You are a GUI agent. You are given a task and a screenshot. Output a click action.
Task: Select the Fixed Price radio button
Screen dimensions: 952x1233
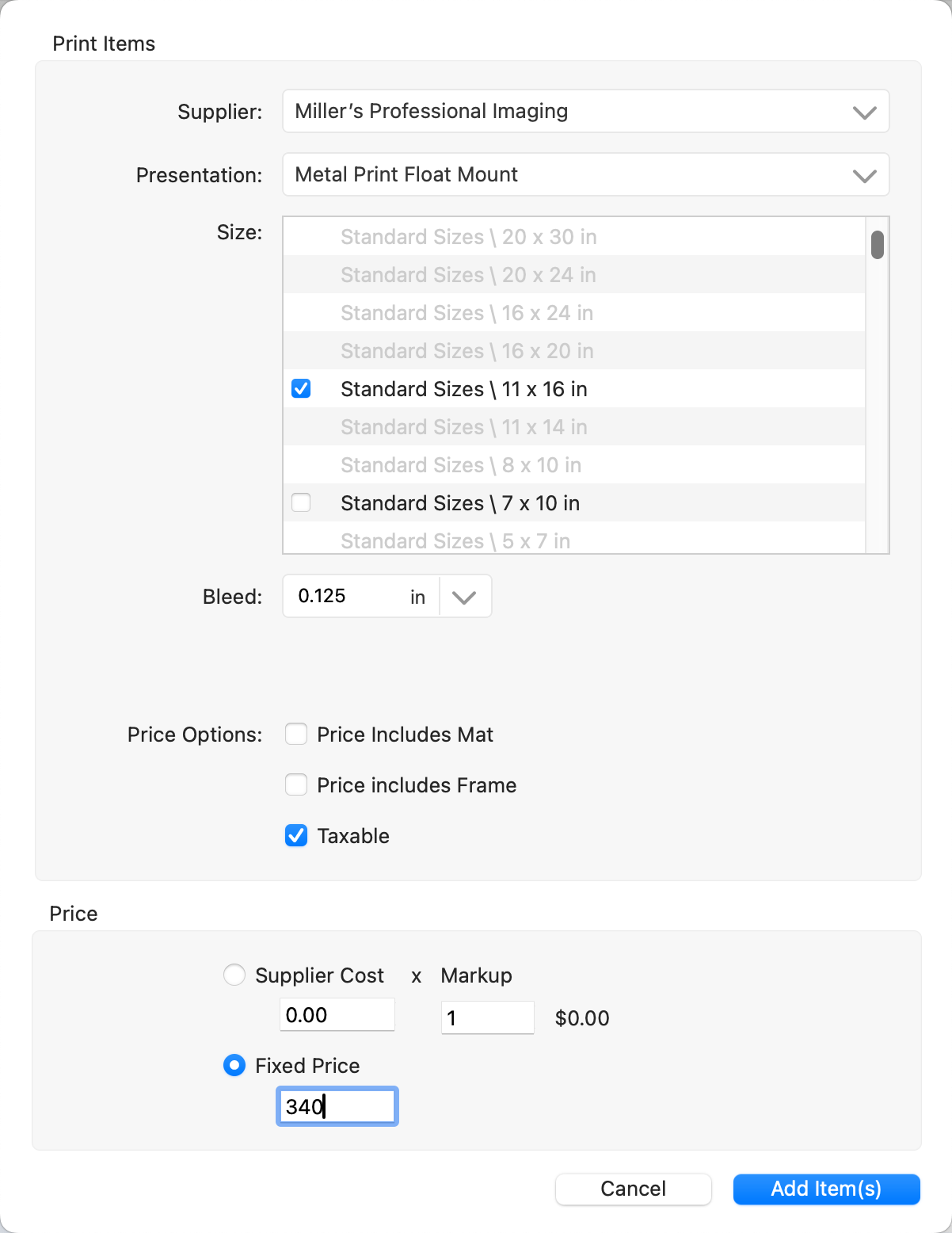tap(234, 1066)
